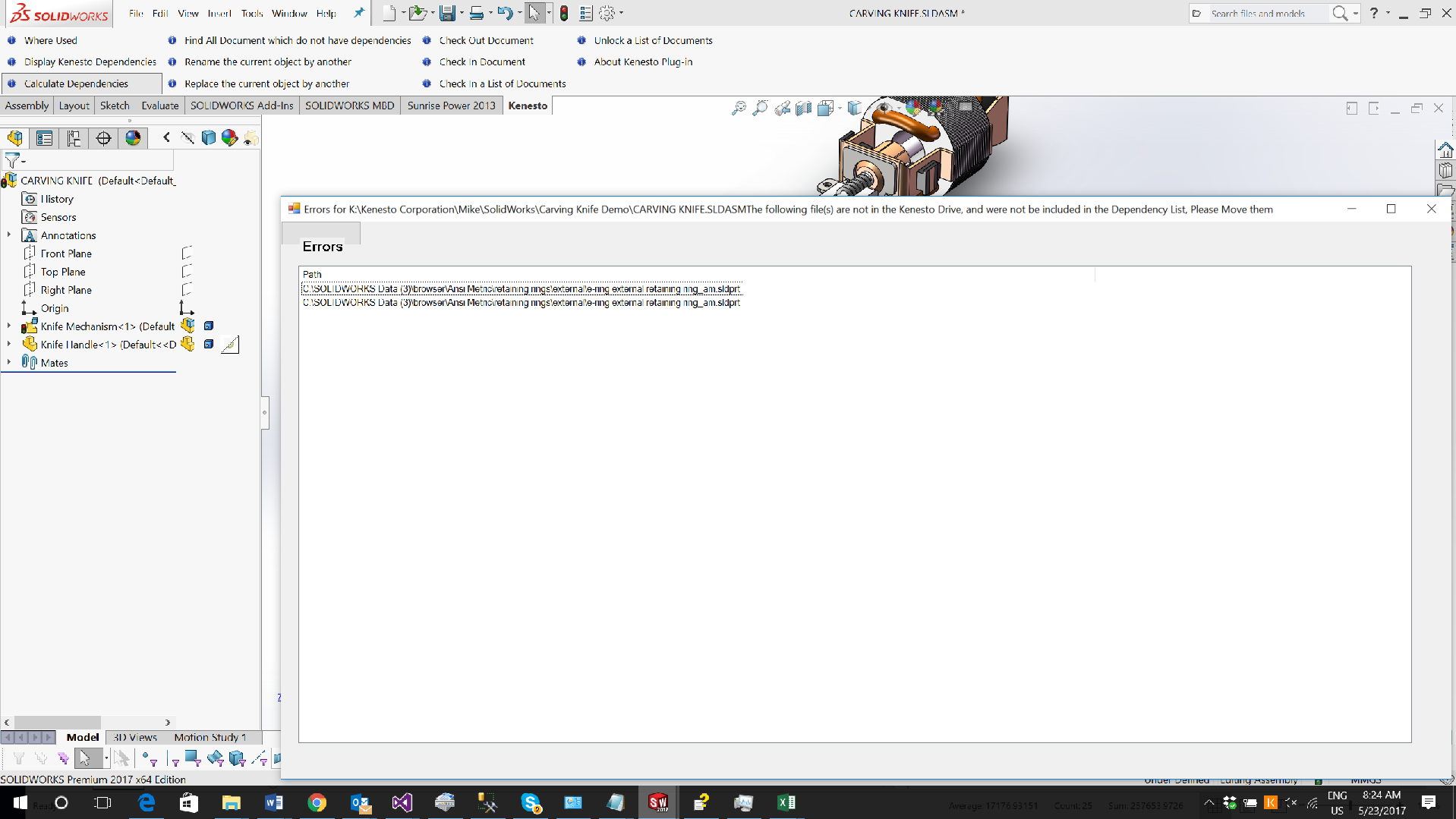Toggle Knife Mechanism hide/show display icon
This screenshot has width=1456, height=819.
[188, 326]
